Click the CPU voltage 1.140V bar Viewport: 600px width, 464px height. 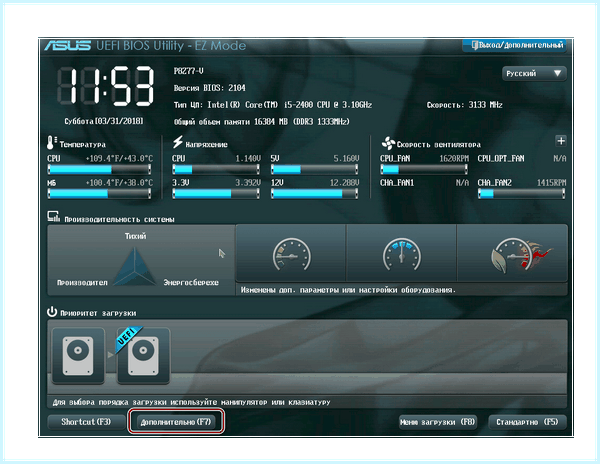tap(216, 169)
